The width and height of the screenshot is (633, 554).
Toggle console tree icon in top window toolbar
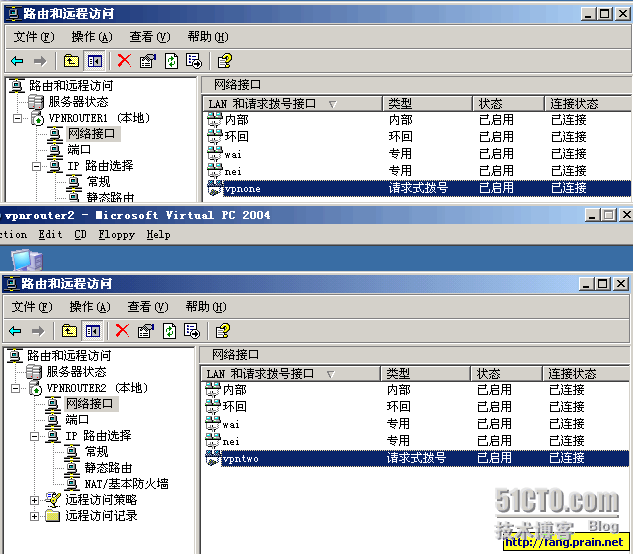pos(94,61)
